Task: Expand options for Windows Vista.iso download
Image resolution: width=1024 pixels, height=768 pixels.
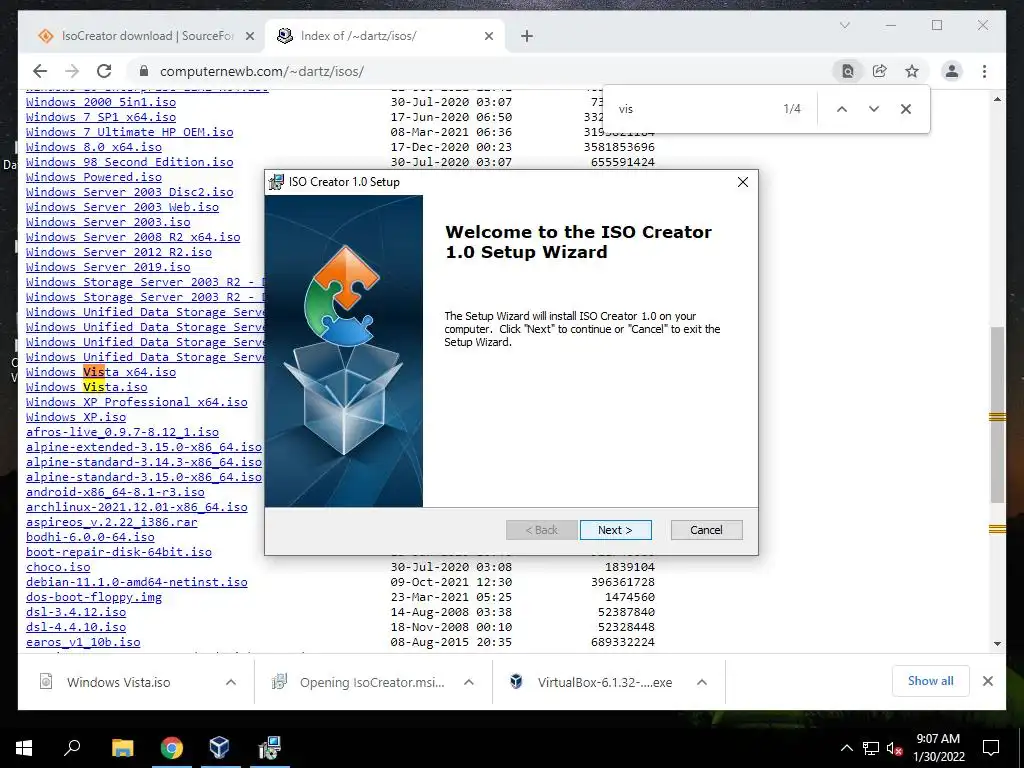Action: pyautogui.click(x=231, y=682)
